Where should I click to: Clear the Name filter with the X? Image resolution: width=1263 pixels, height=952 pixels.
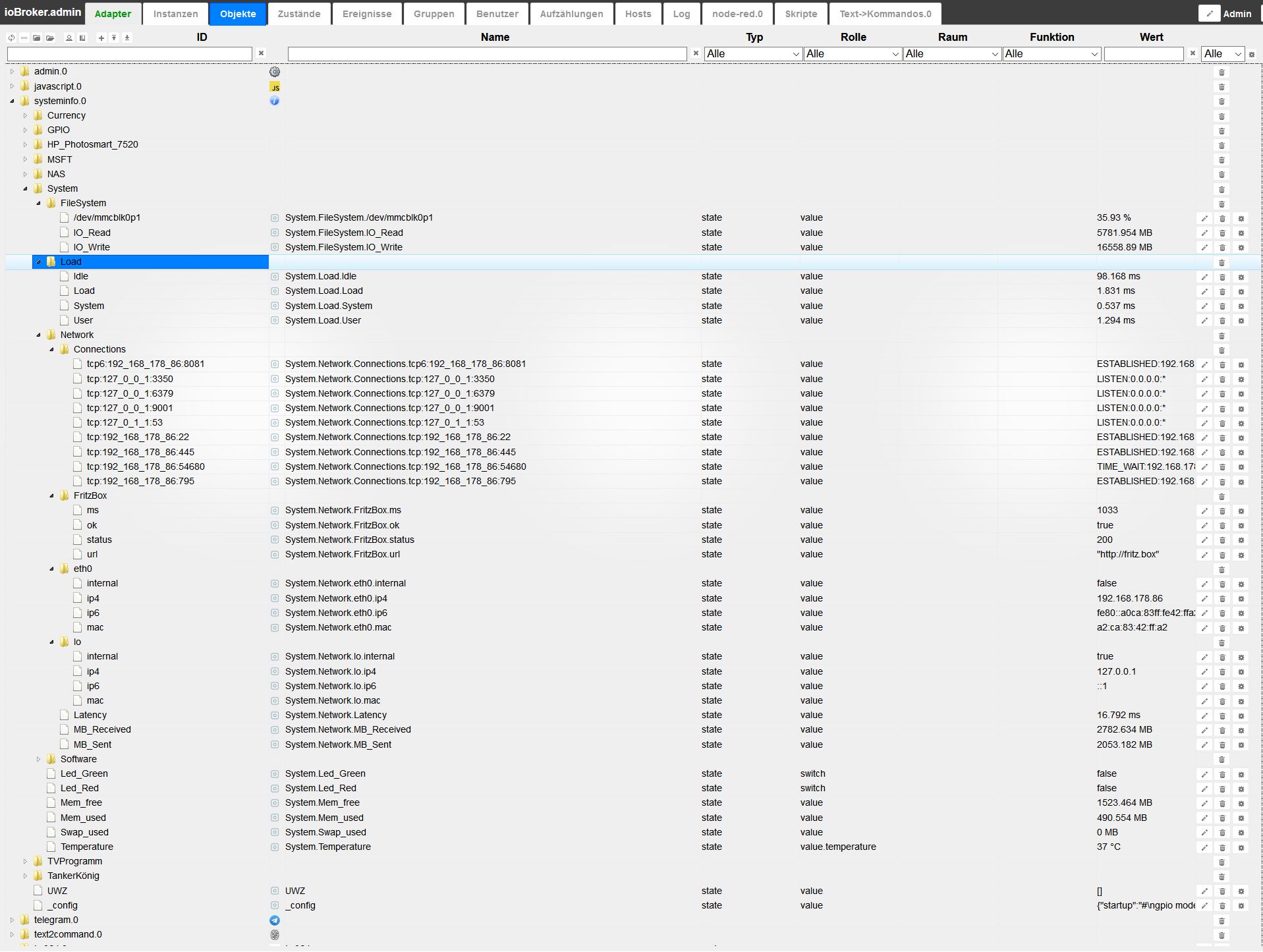coord(696,53)
